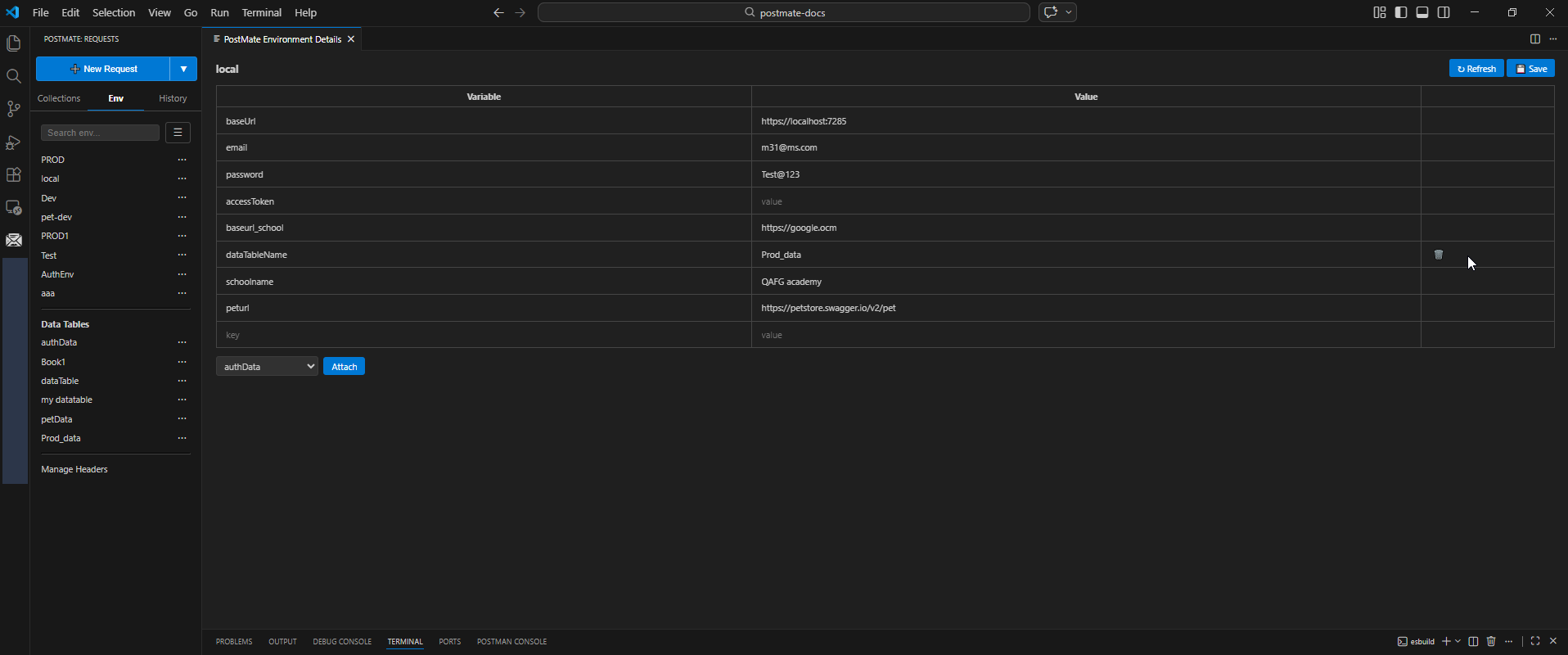Viewport: 1568px width, 655px height.
Task: Open the File menu
Action: click(40, 12)
